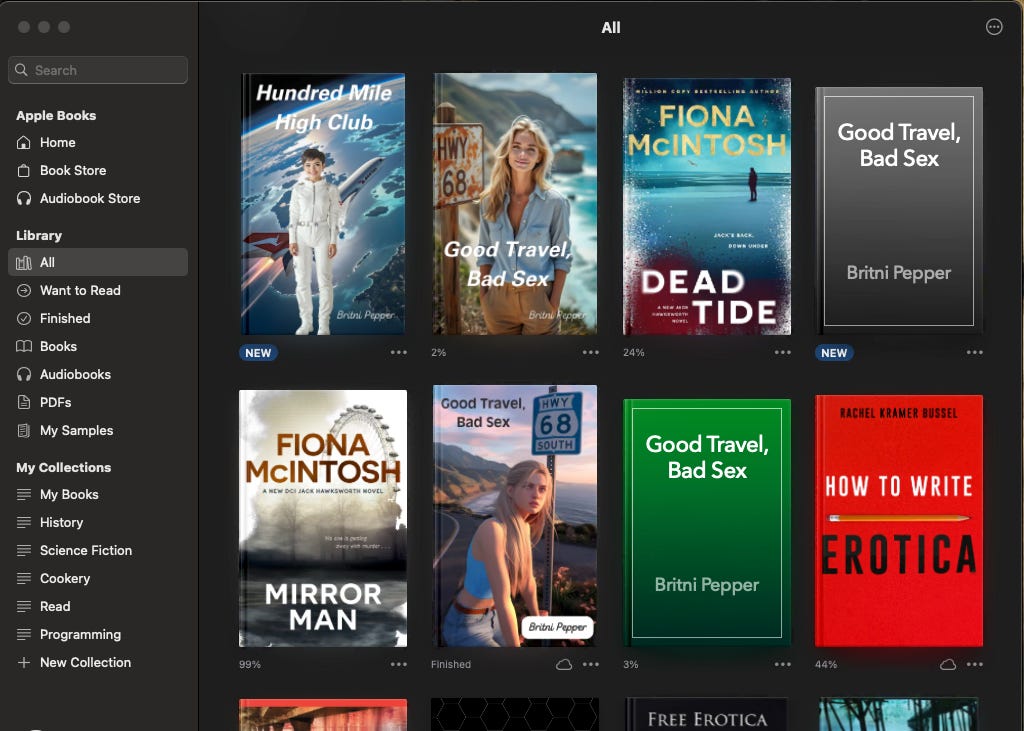Open more options for Dead Tide
Screen dimensions: 1024x731
pos(782,352)
